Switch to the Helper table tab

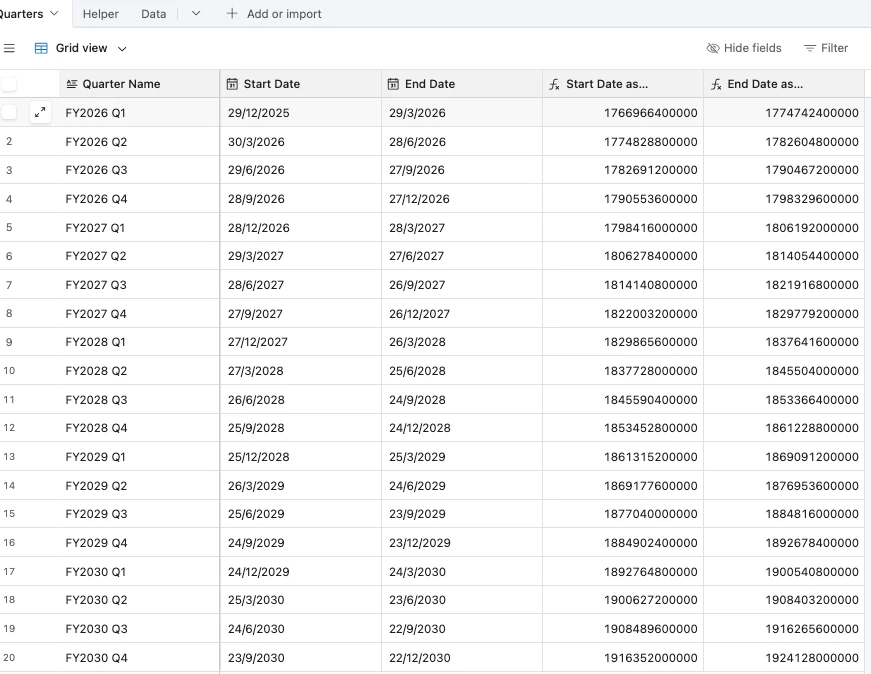pyautogui.click(x=101, y=14)
